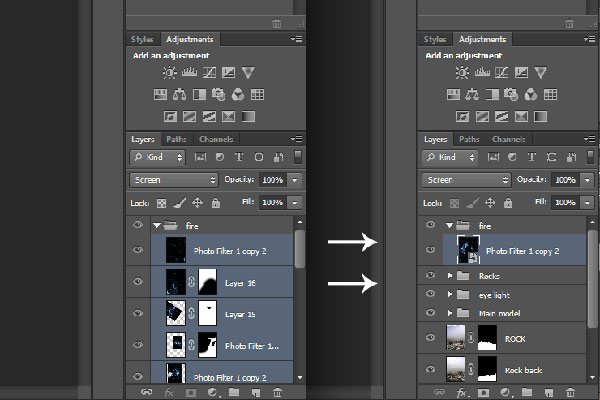Screen dimensions: 600x400
Task: Lock all in right Layers panel
Action: tap(508, 202)
